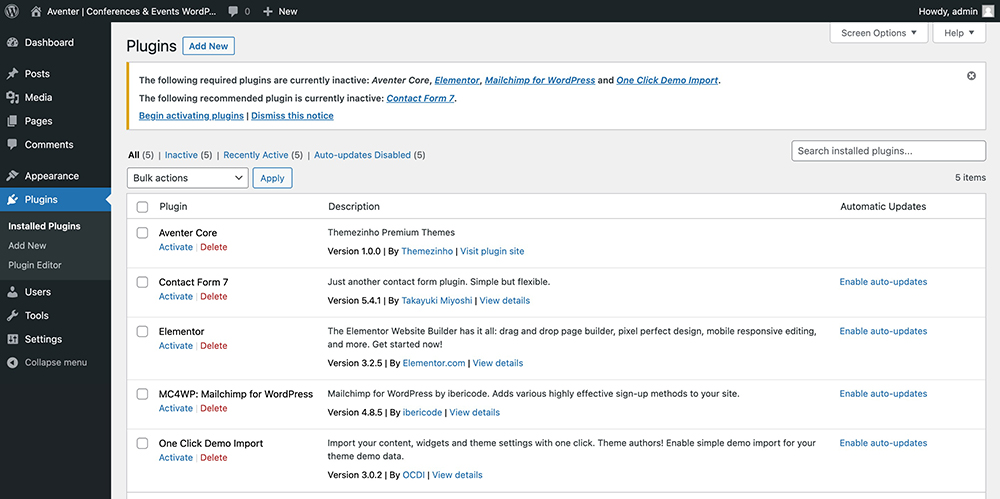Expand the Screen Options panel

point(879,33)
